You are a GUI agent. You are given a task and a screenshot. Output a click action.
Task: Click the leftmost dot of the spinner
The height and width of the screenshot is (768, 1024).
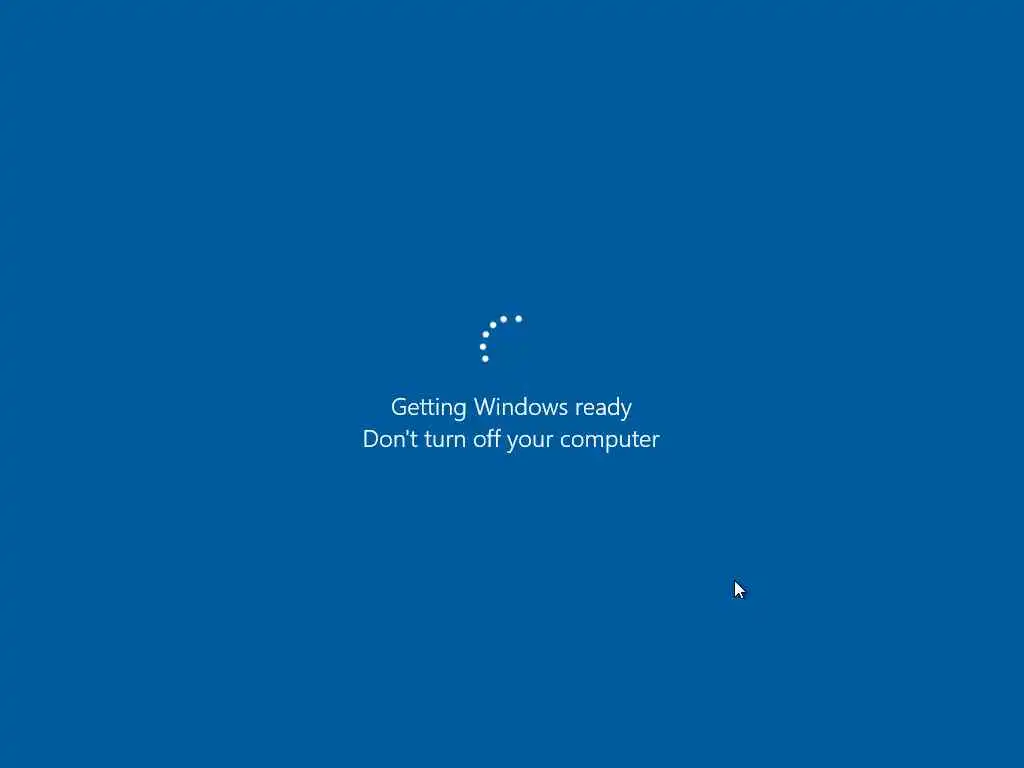point(483,347)
